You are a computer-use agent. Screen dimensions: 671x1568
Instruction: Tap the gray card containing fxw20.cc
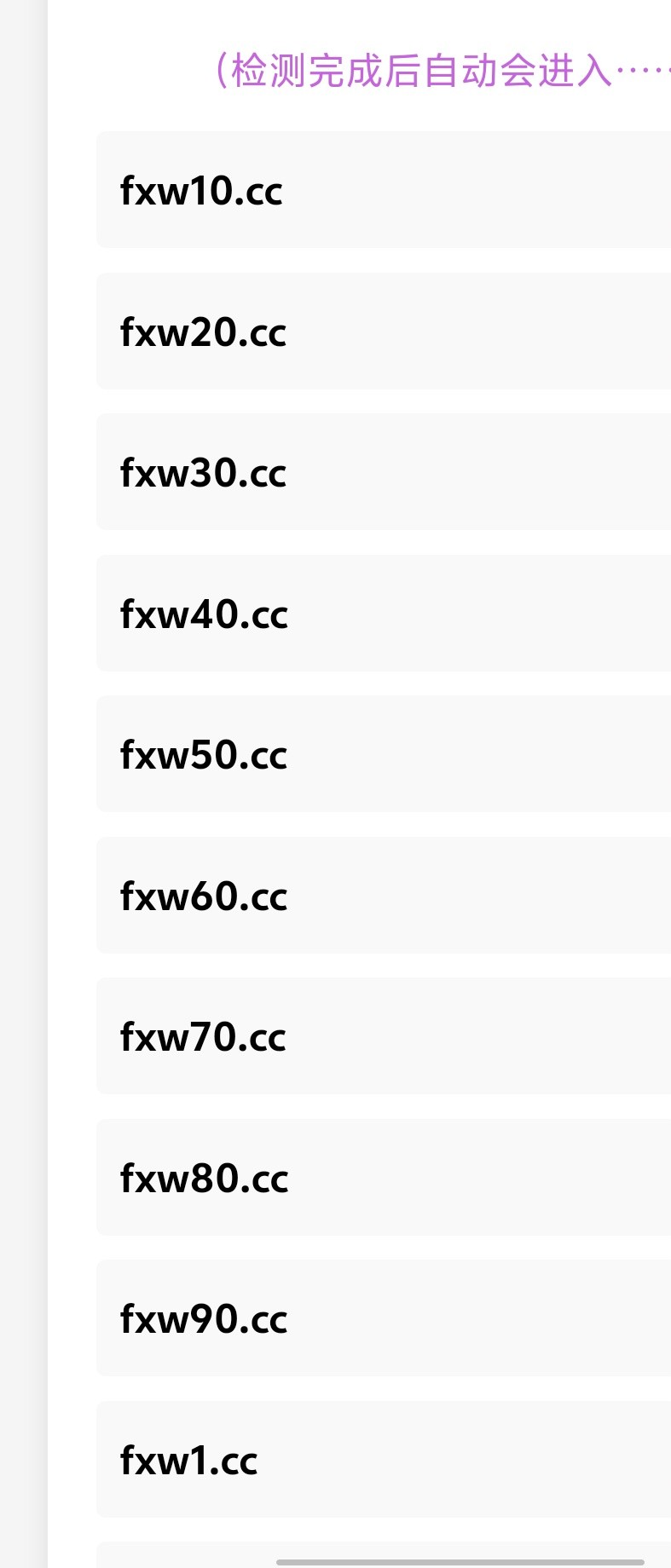(x=384, y=331)
